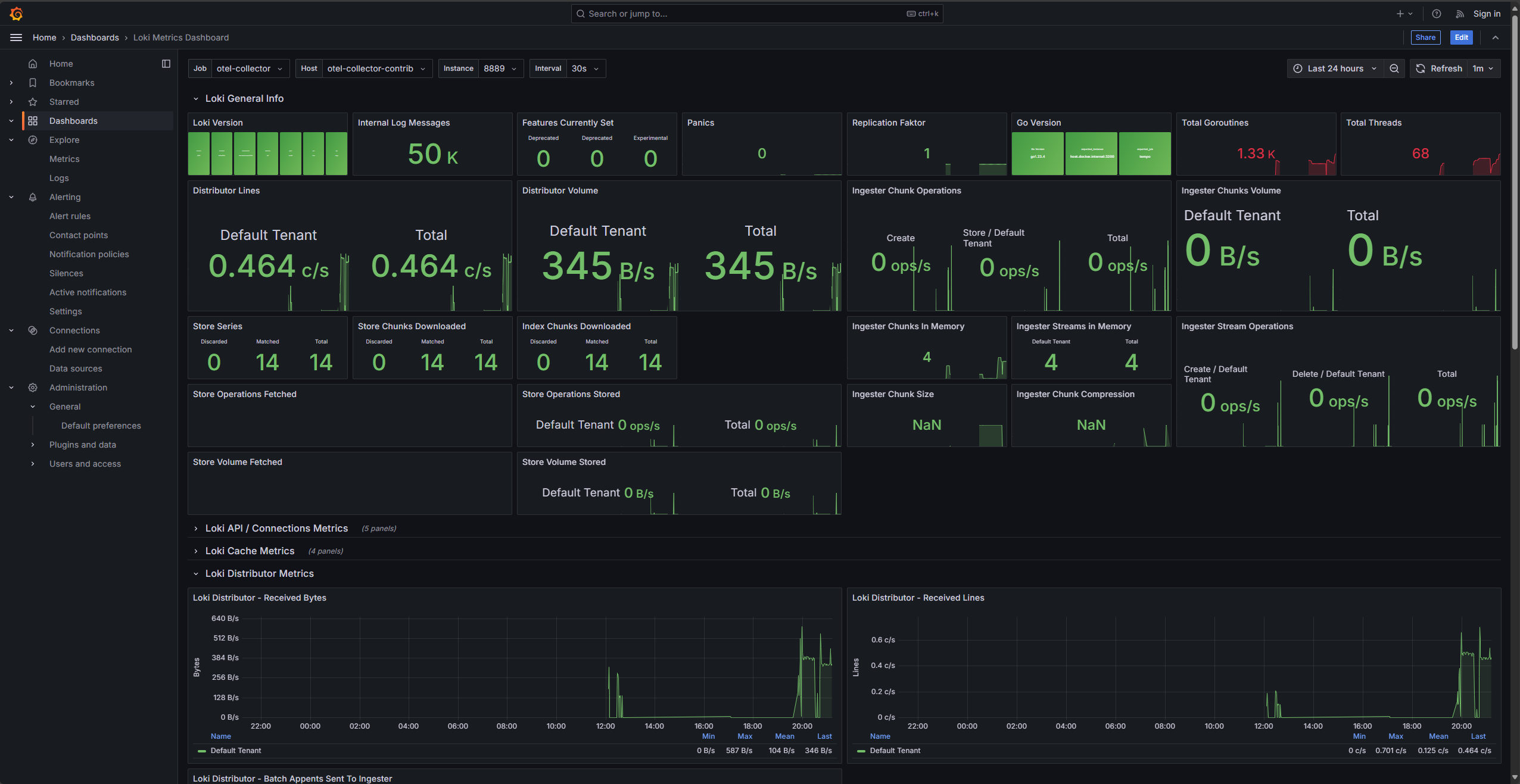Collapse the General submenu chevron
This screenshot has width=1520, height=784.
pos(33,407)
